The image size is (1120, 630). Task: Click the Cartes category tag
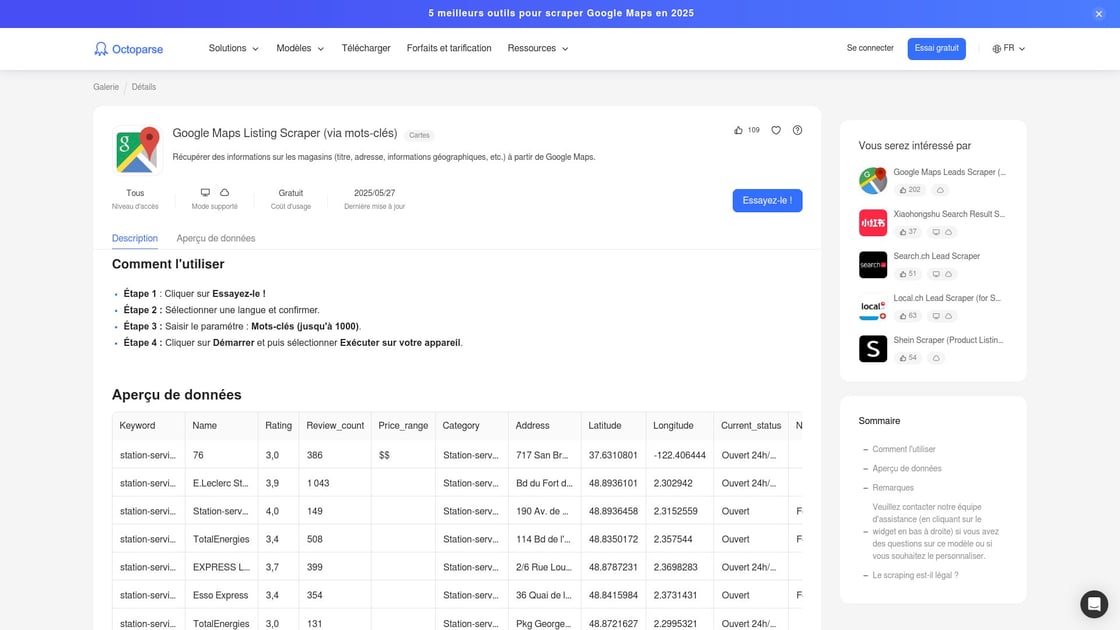tap(419, 135)
